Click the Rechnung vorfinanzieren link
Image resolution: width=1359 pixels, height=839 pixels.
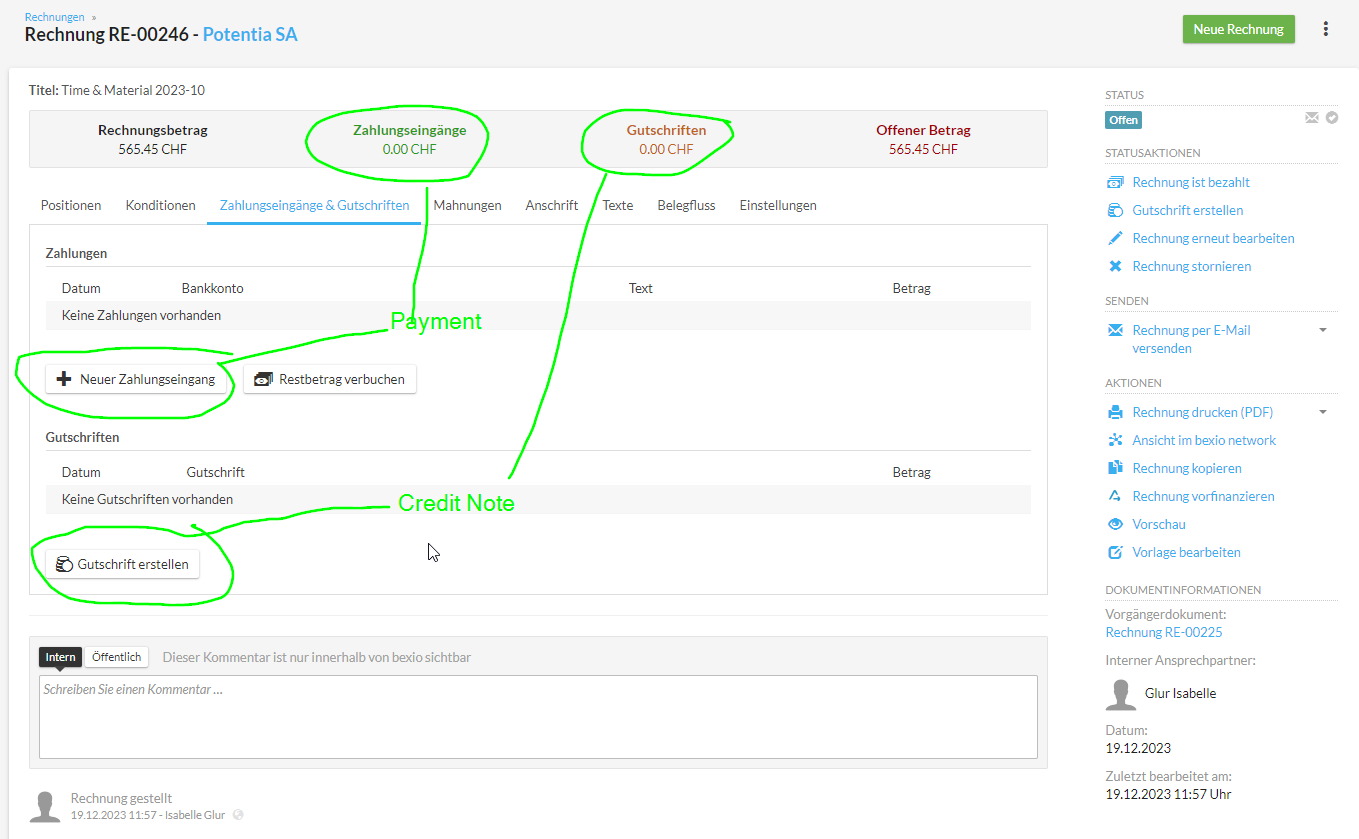[x=1203, y=497]
